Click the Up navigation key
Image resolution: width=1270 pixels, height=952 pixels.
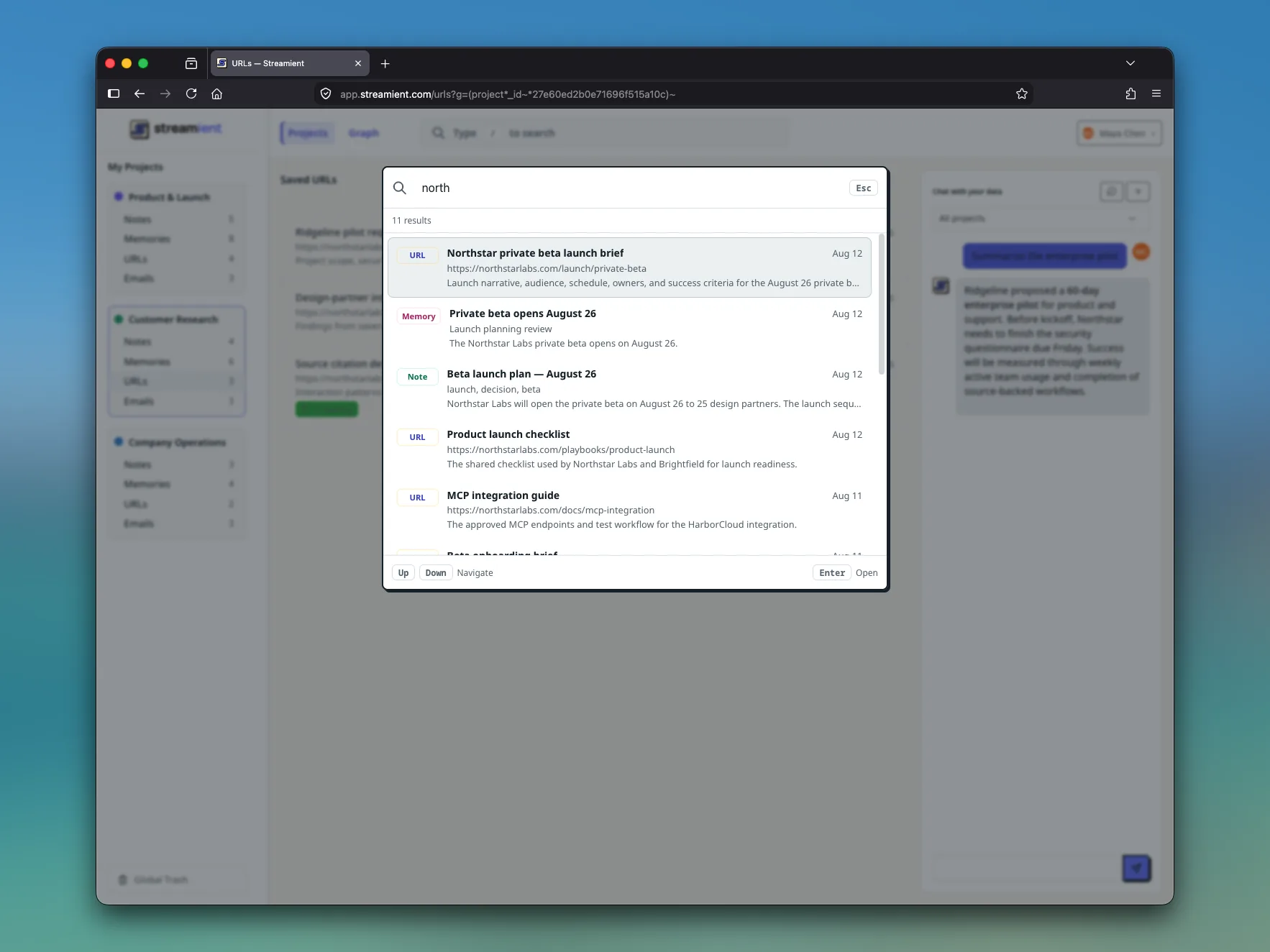[403, 573]
